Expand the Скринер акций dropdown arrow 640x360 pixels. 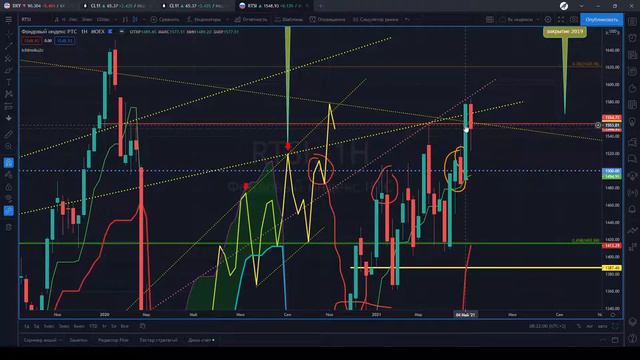pos(60,340)
